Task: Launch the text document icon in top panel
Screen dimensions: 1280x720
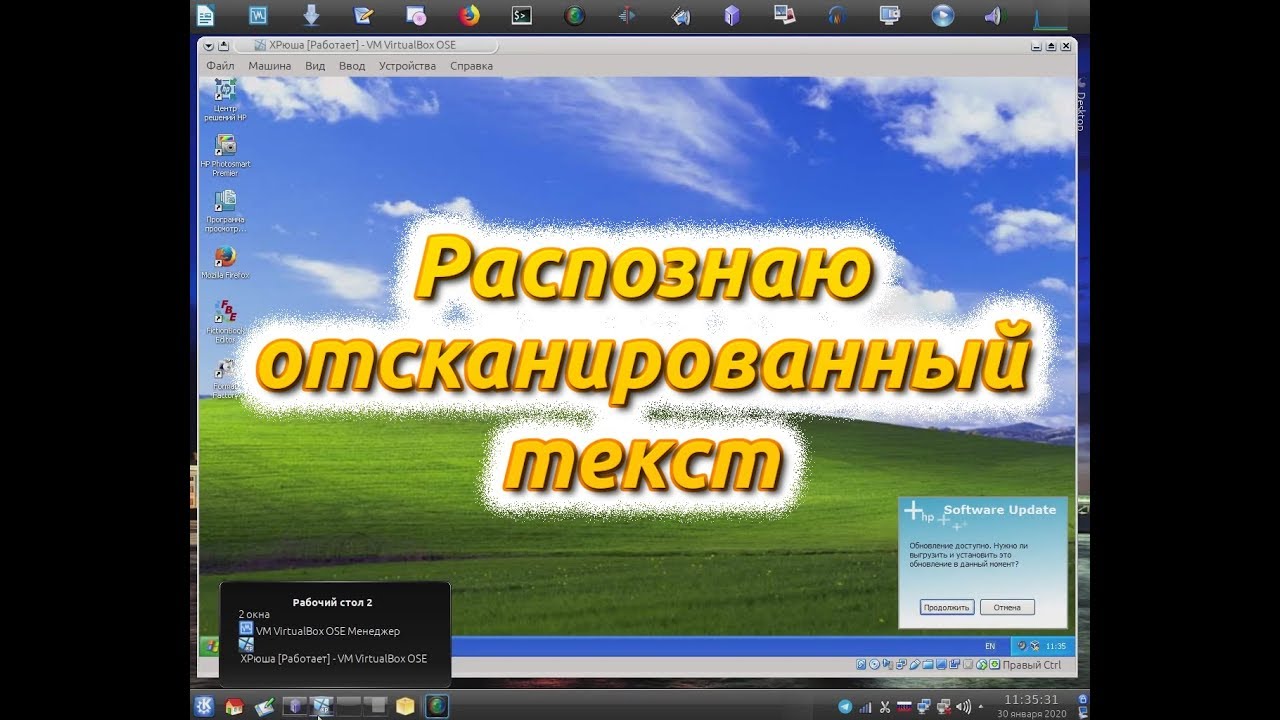Action: 205,15
